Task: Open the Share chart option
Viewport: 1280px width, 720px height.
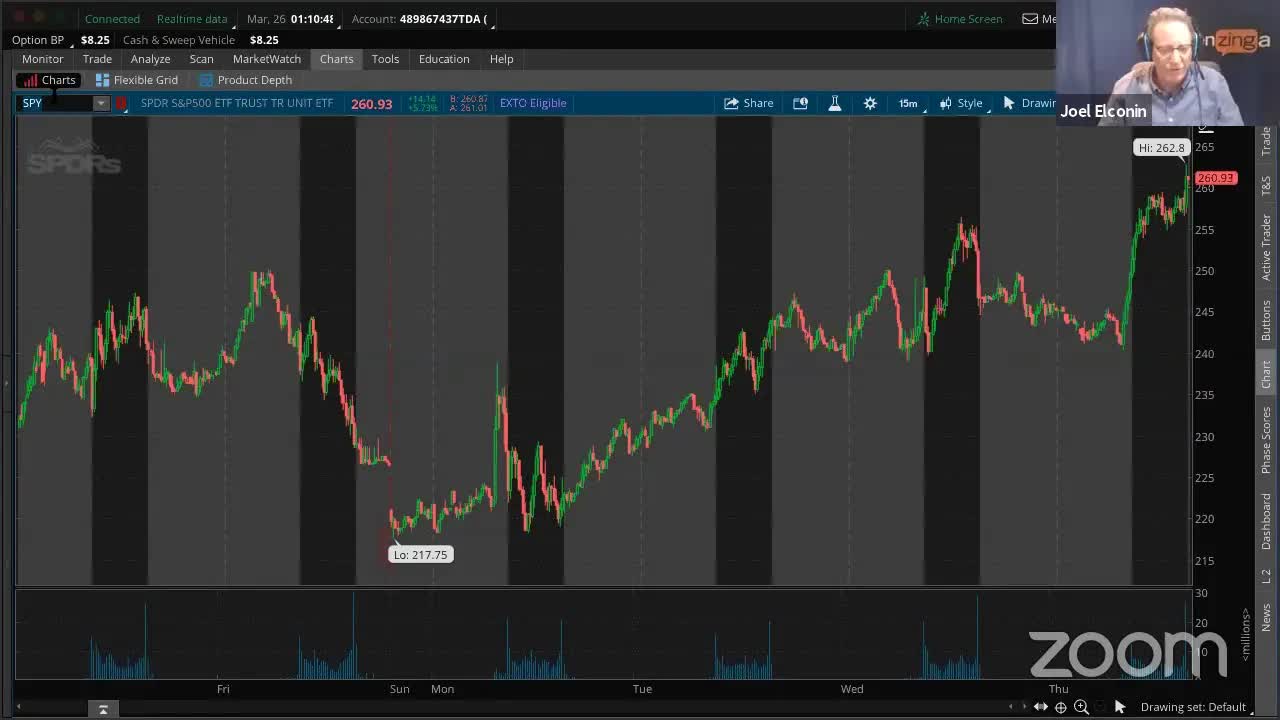Action: [748, 103]
